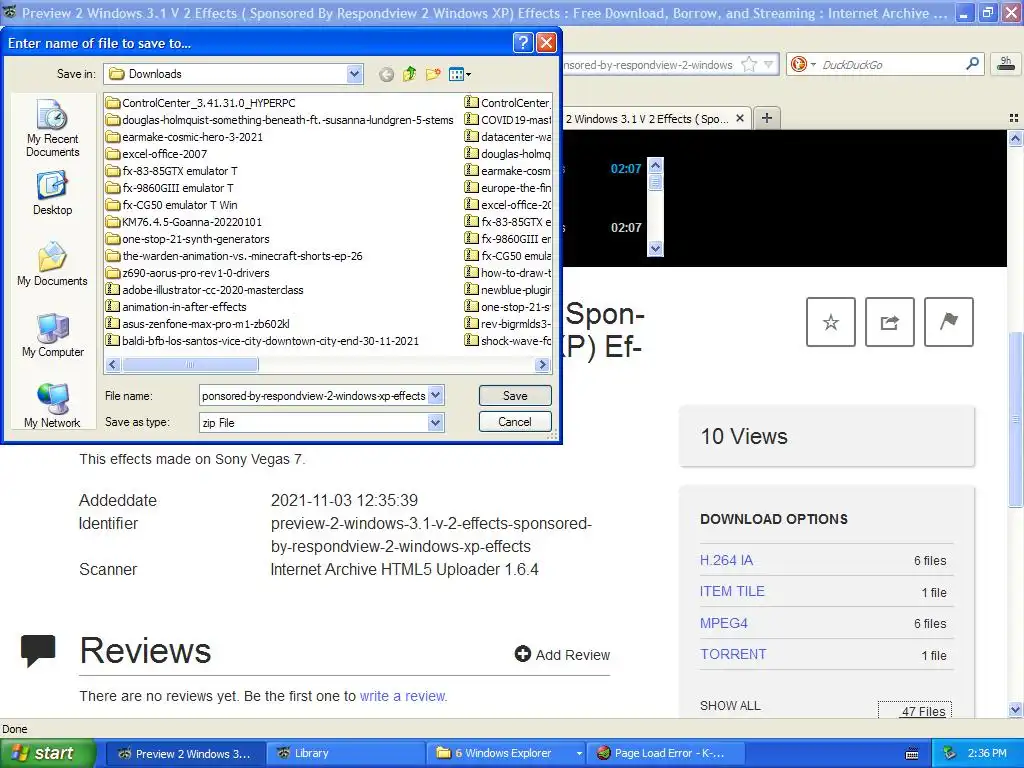Expand the File name dropdown arrow
This screenshot has width=1024, height=768.
point(436,395)
